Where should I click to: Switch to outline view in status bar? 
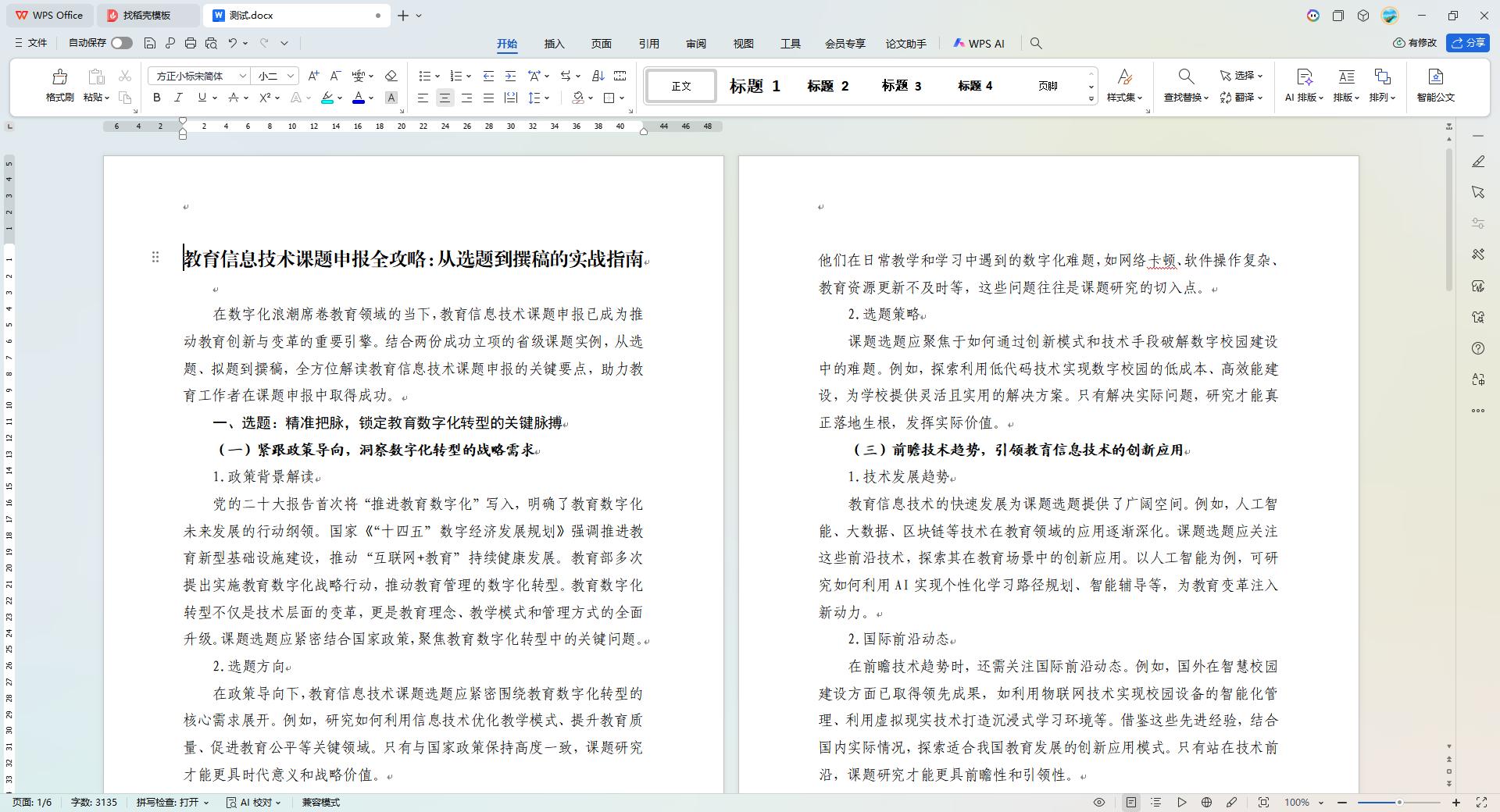pyautogui.click(x=1156, y=802)
